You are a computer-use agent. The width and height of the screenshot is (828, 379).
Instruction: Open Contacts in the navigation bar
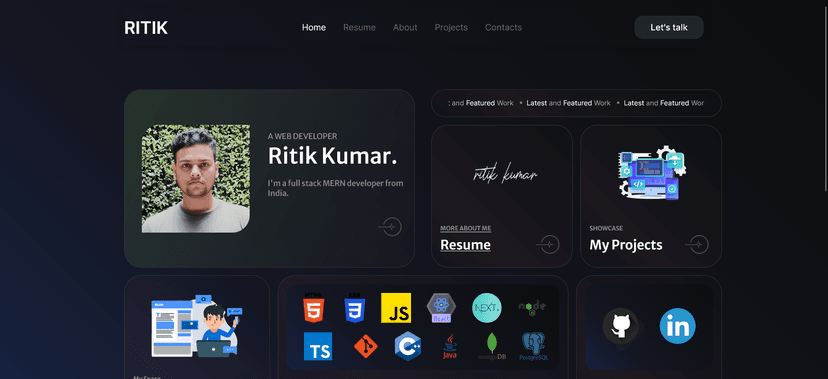503,27
